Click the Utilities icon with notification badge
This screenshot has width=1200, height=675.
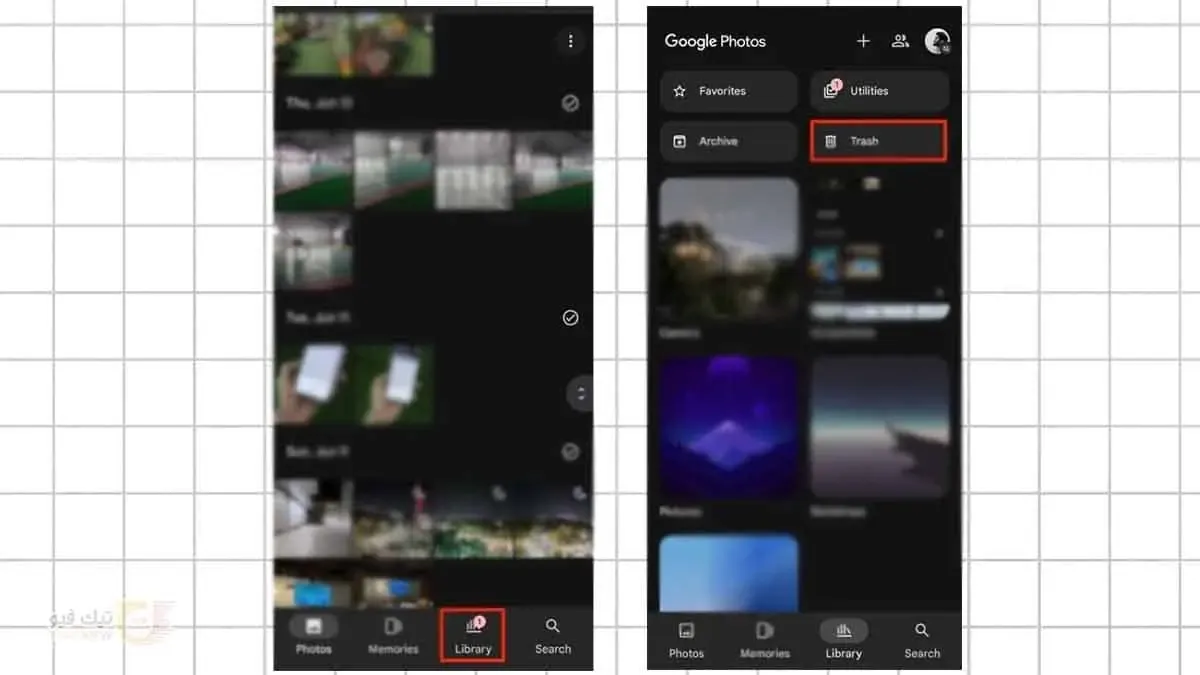click(831, 90)
